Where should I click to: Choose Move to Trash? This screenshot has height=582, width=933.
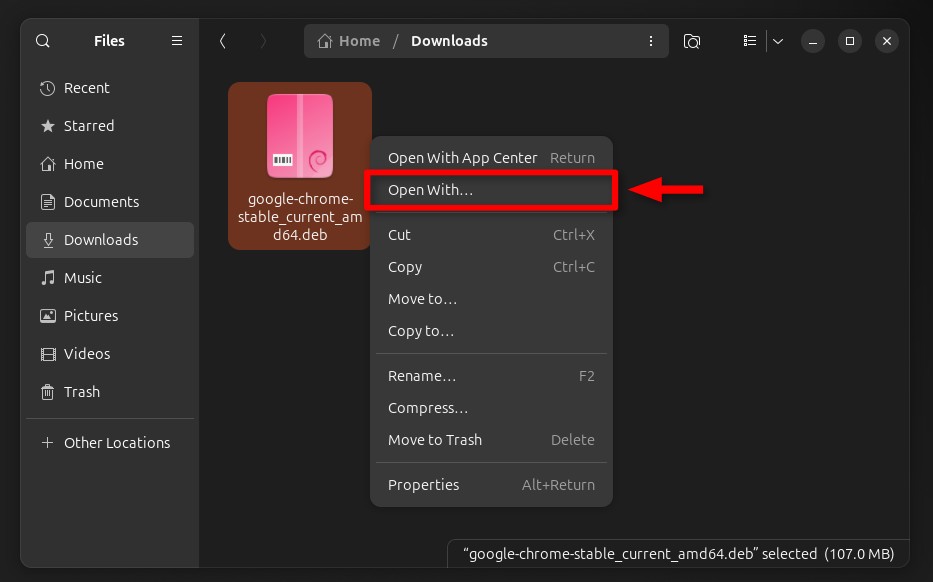pos(491,440)
